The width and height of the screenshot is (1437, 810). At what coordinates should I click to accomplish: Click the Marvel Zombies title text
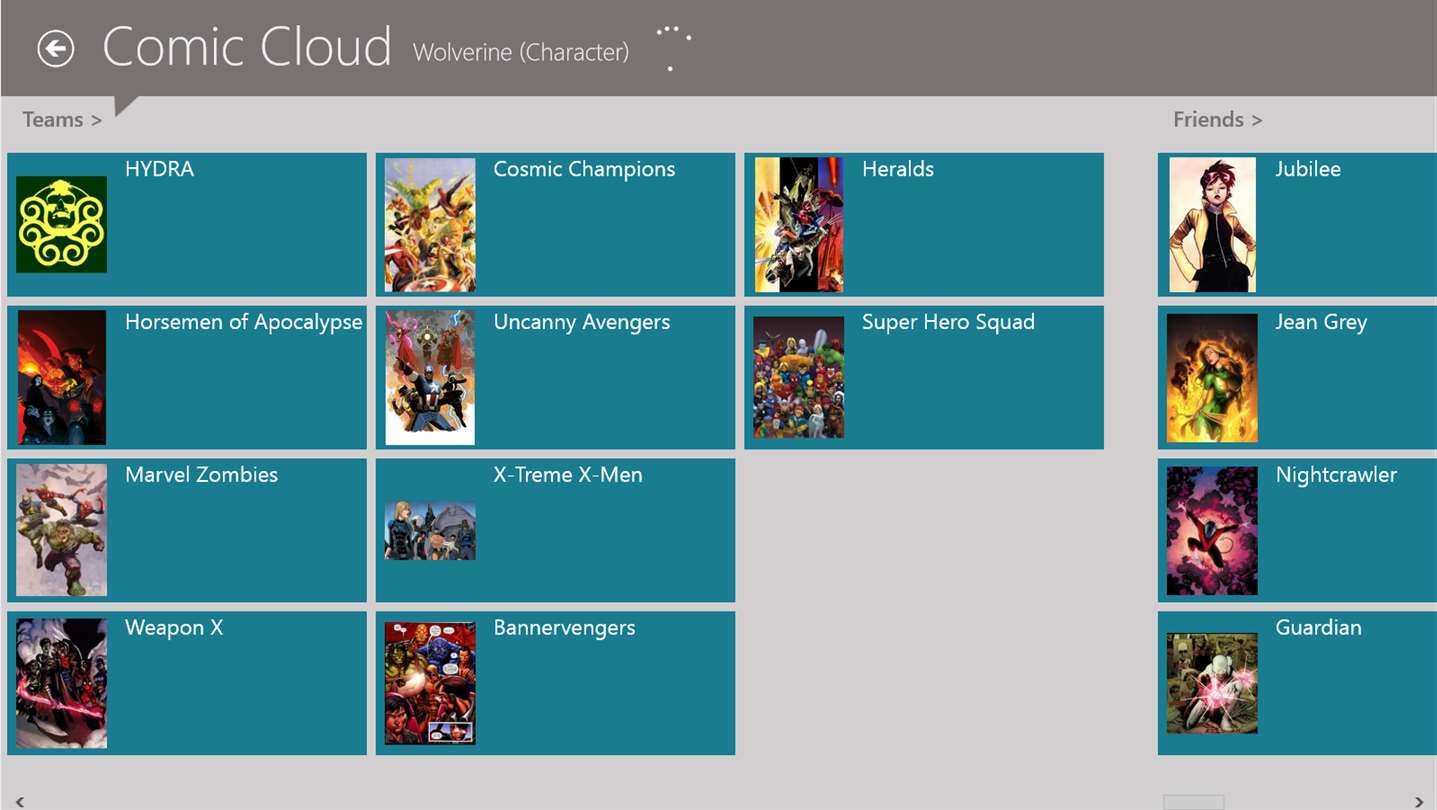201,475
